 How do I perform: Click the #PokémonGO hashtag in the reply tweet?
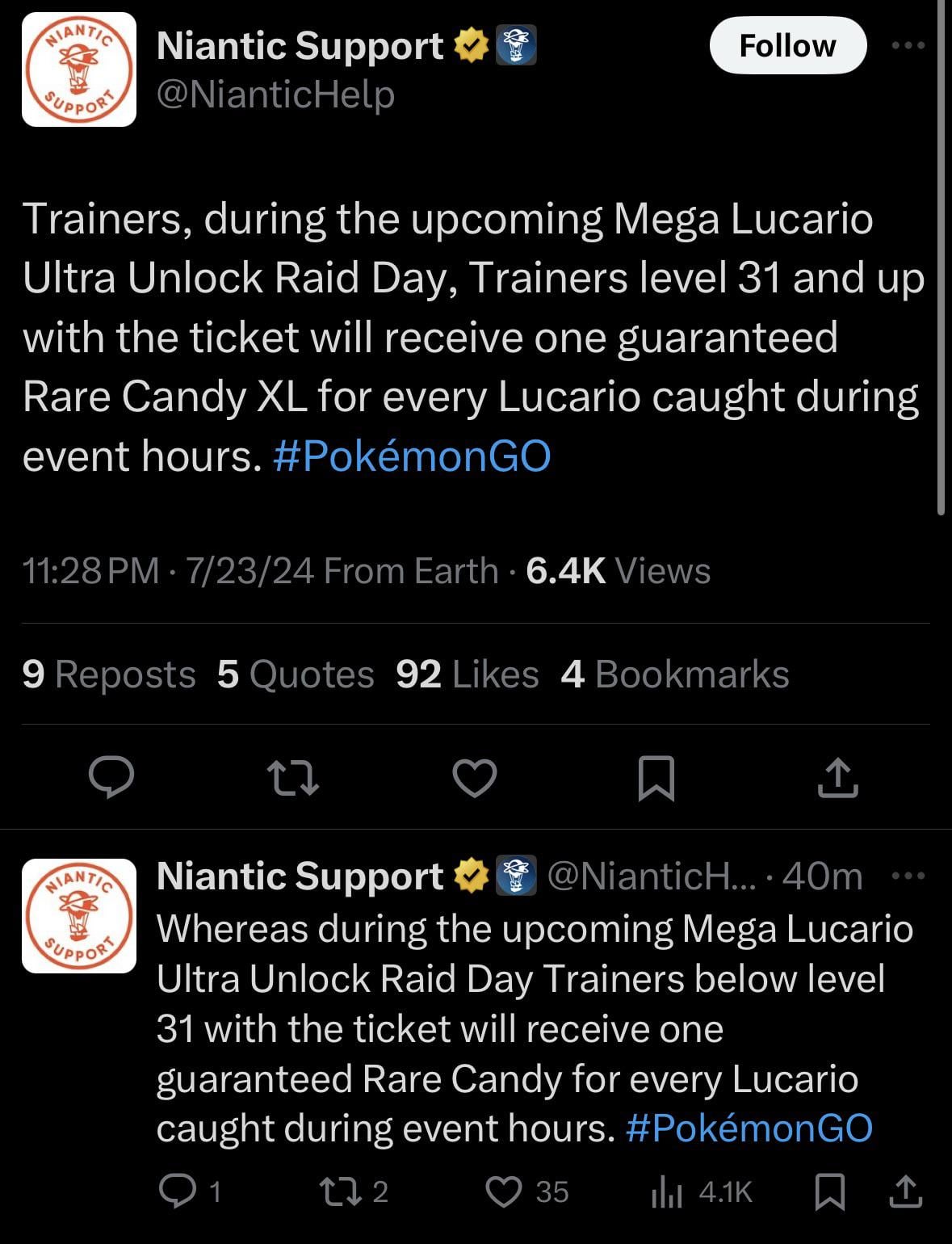tap(749, 1128)
